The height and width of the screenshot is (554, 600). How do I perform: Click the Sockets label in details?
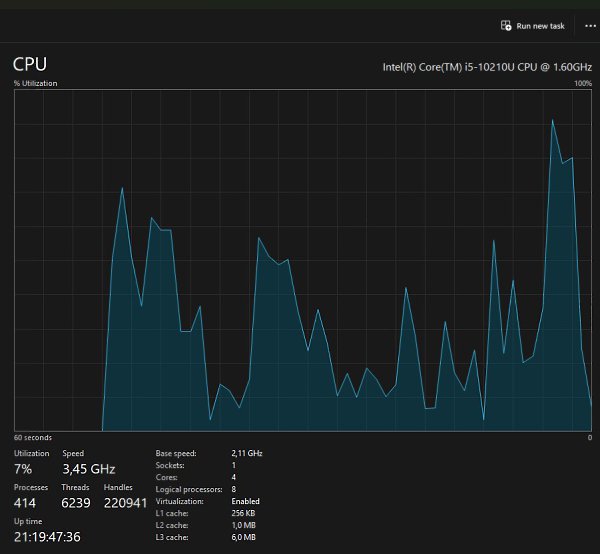(170, 466)
